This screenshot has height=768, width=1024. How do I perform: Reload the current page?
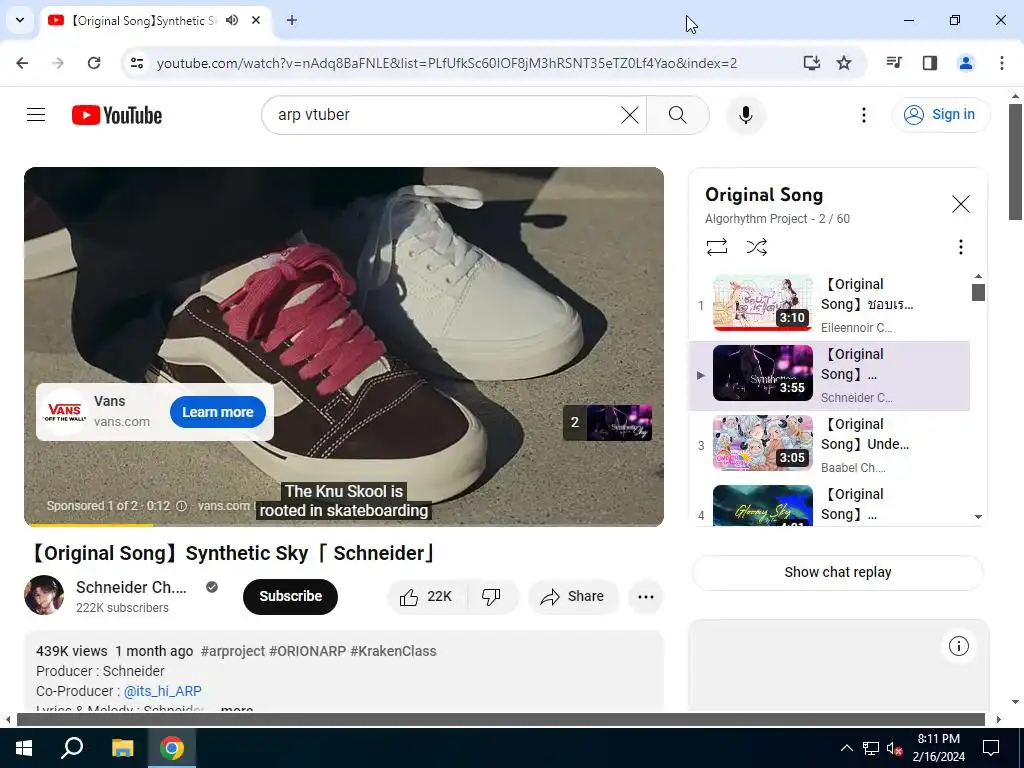point(94,63)
